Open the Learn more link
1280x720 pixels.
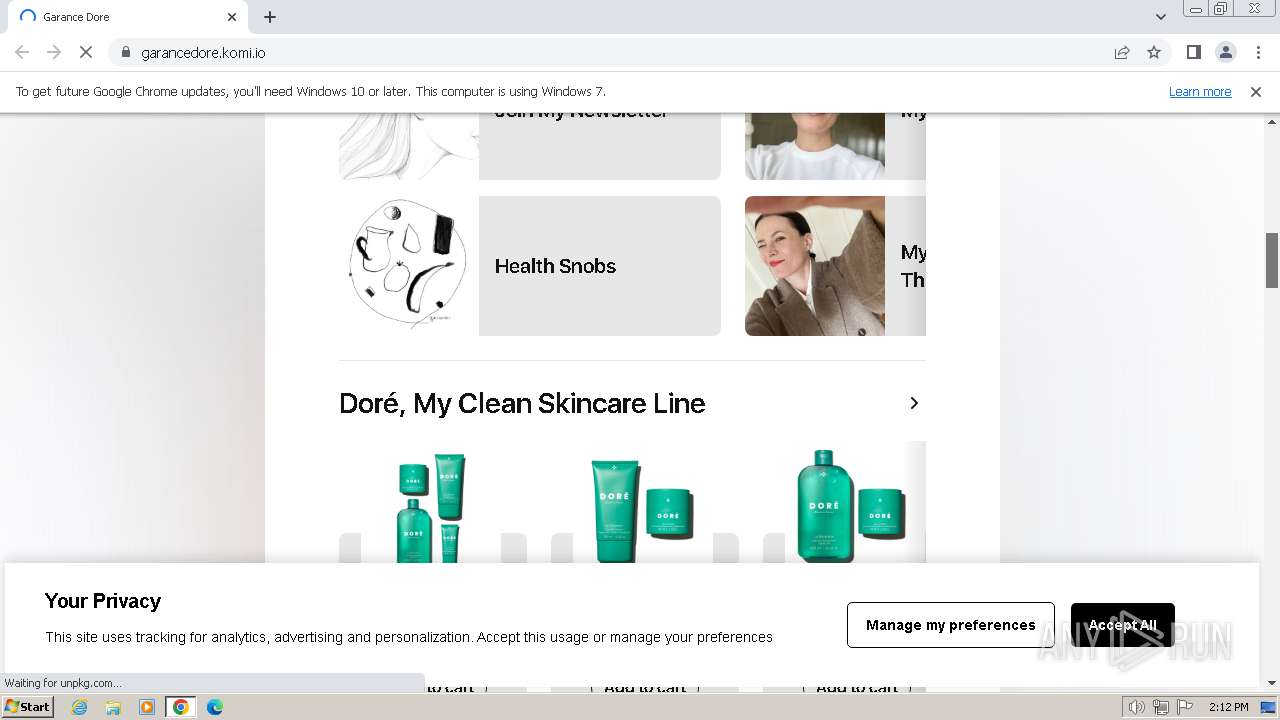point(1200,91)
